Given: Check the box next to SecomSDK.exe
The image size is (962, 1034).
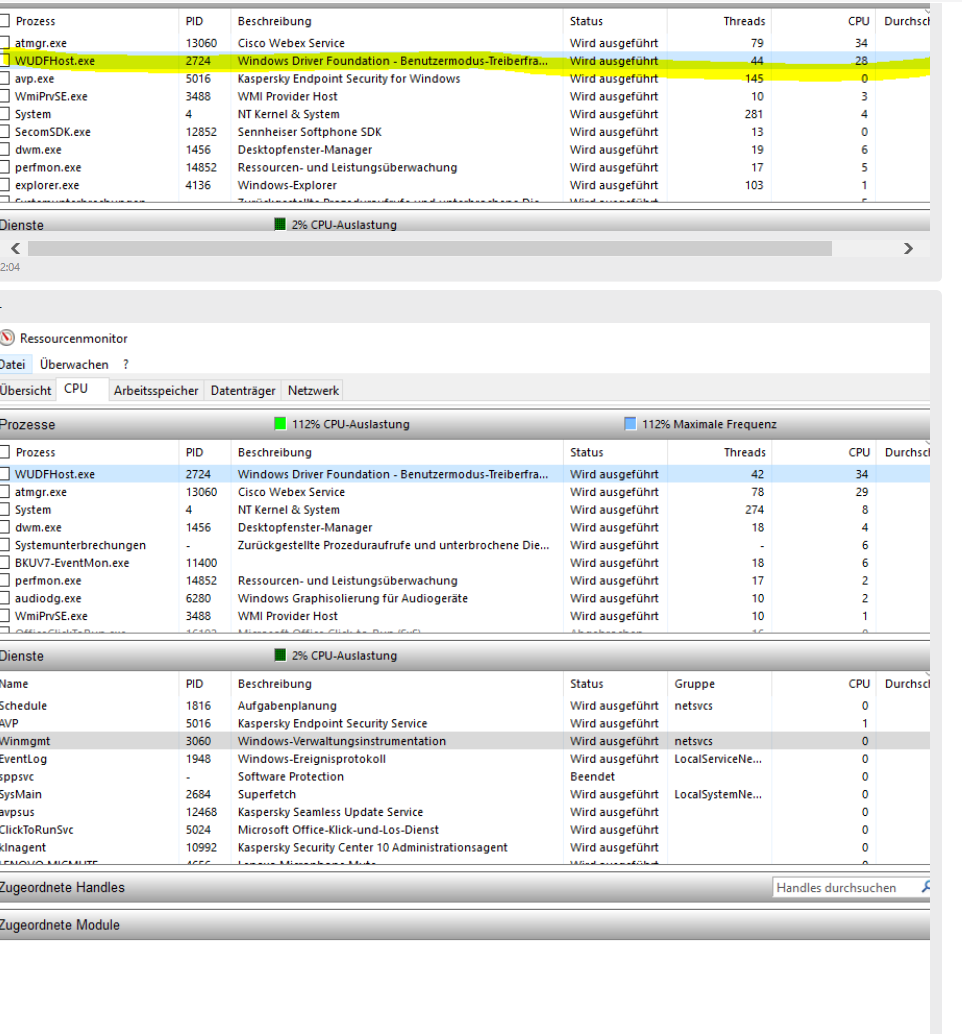Looking at the screenshot, I should (x=5, y=132).
